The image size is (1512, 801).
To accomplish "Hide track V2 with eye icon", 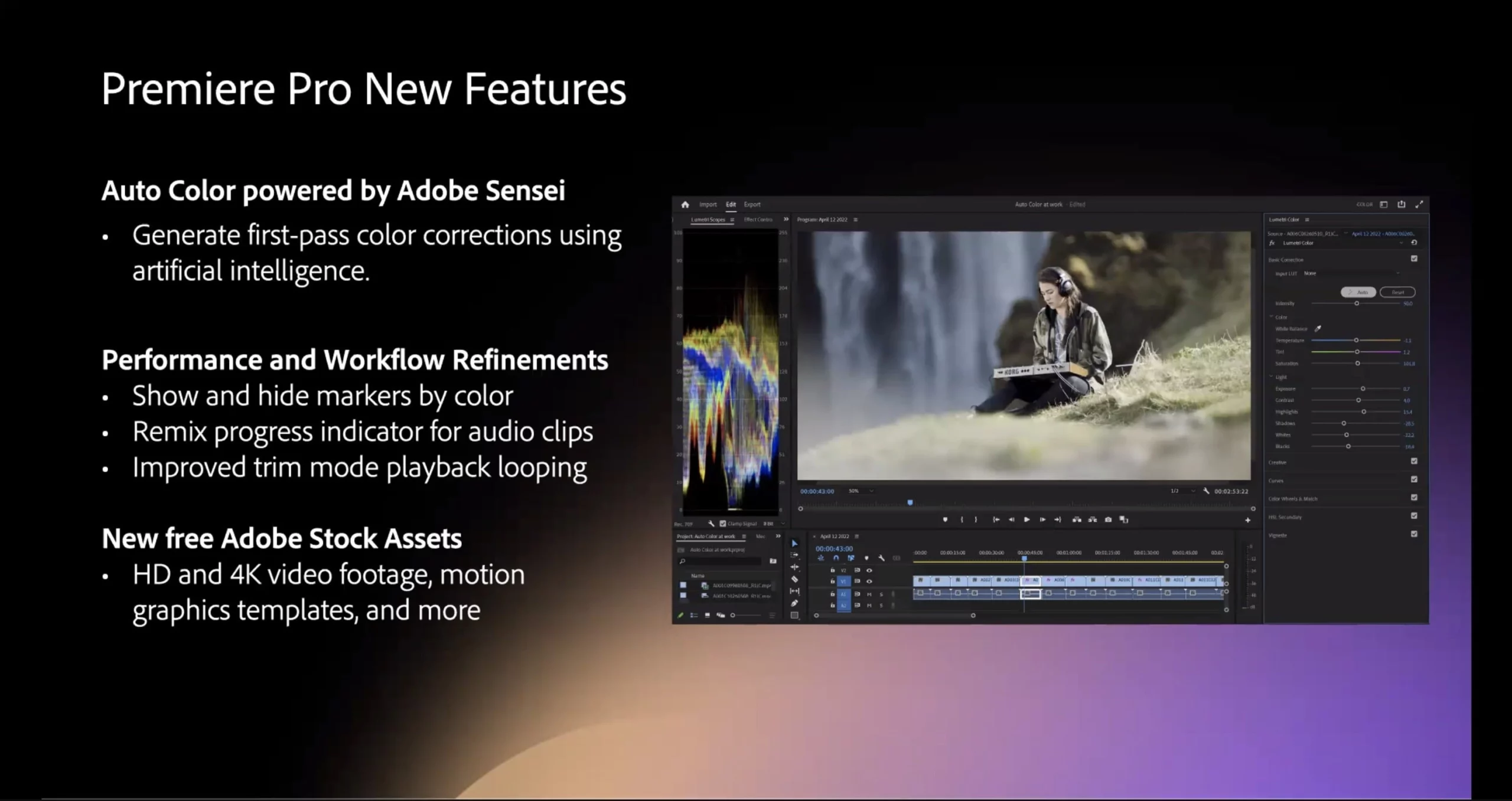I will pyautogui.click(x=869, y=570).
